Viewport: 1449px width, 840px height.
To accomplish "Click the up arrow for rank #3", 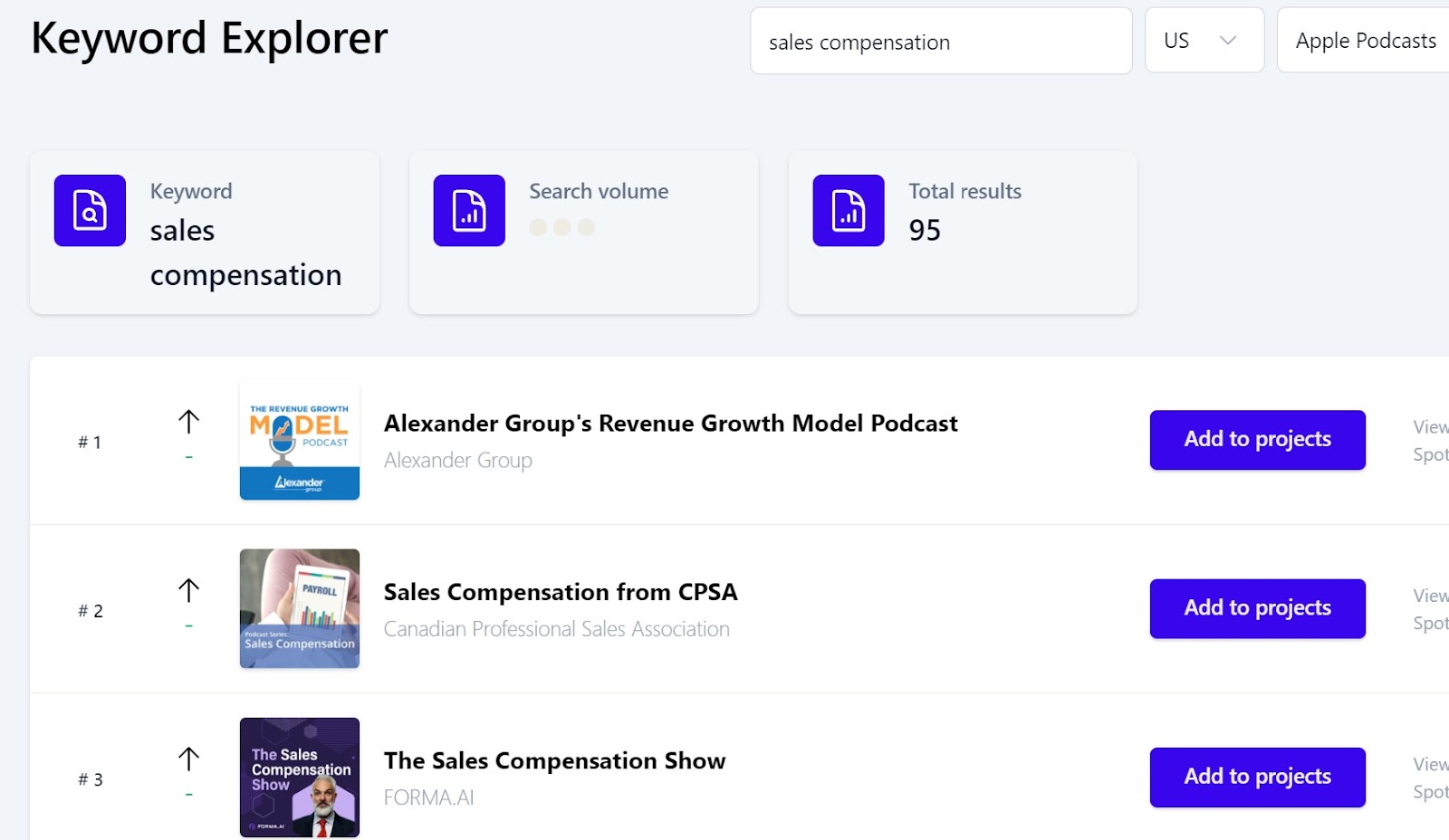I will coord(188,759).
